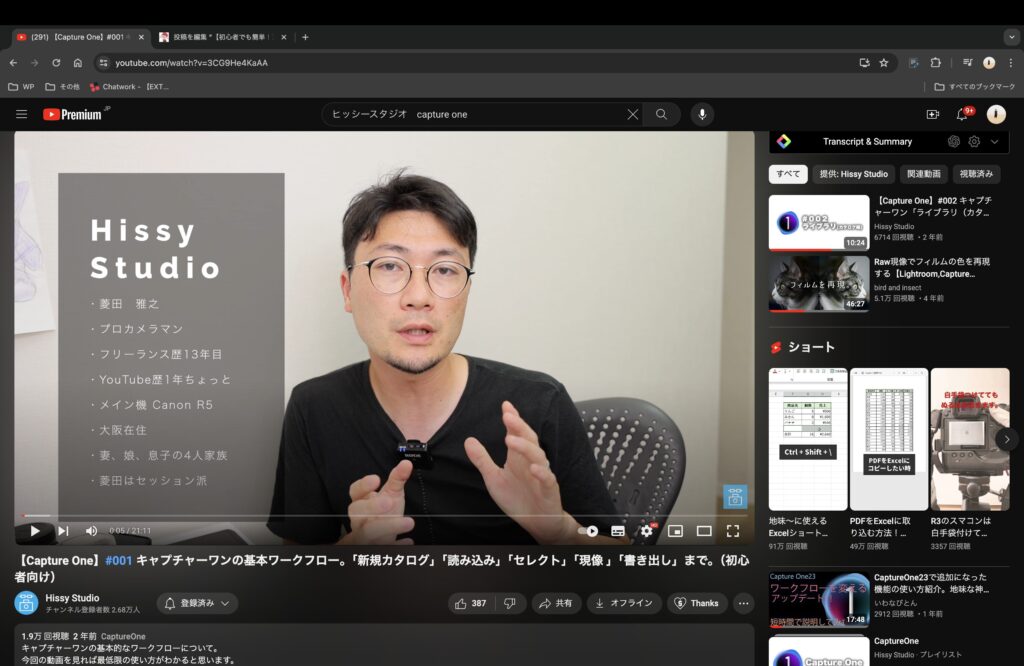The image size is (1024, 666).
Task: Submit search with magnifier button
Action: [662, 114]
